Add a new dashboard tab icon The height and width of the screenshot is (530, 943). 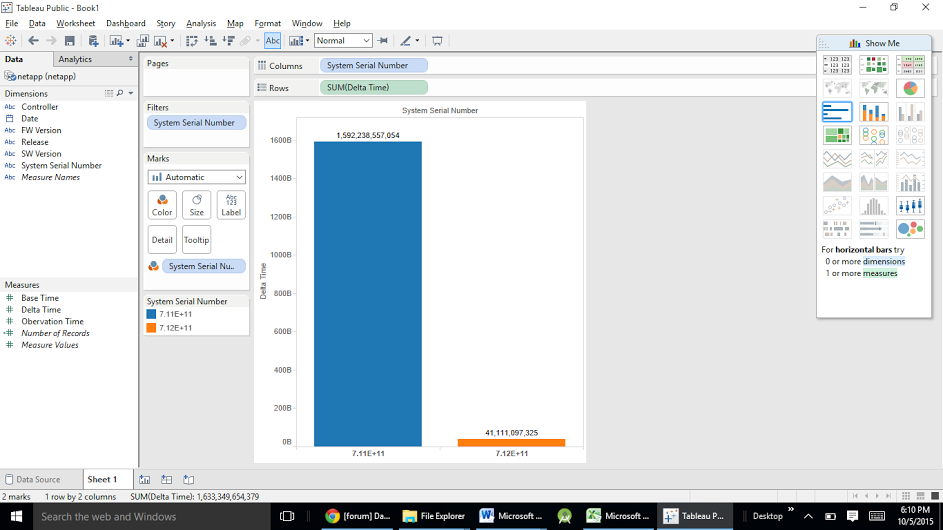[x=167, y=479]
